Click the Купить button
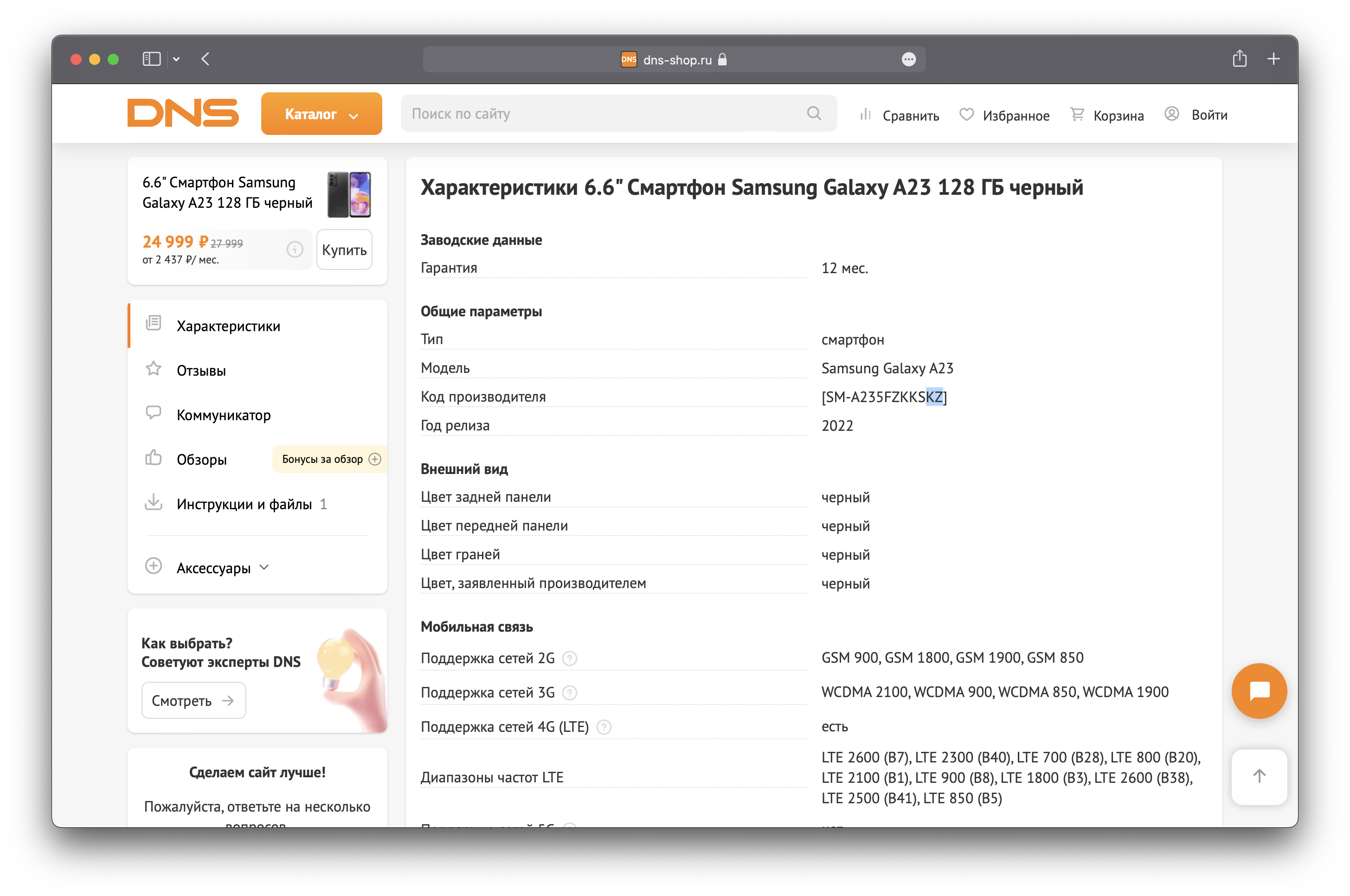 click(x=344, y=250)
